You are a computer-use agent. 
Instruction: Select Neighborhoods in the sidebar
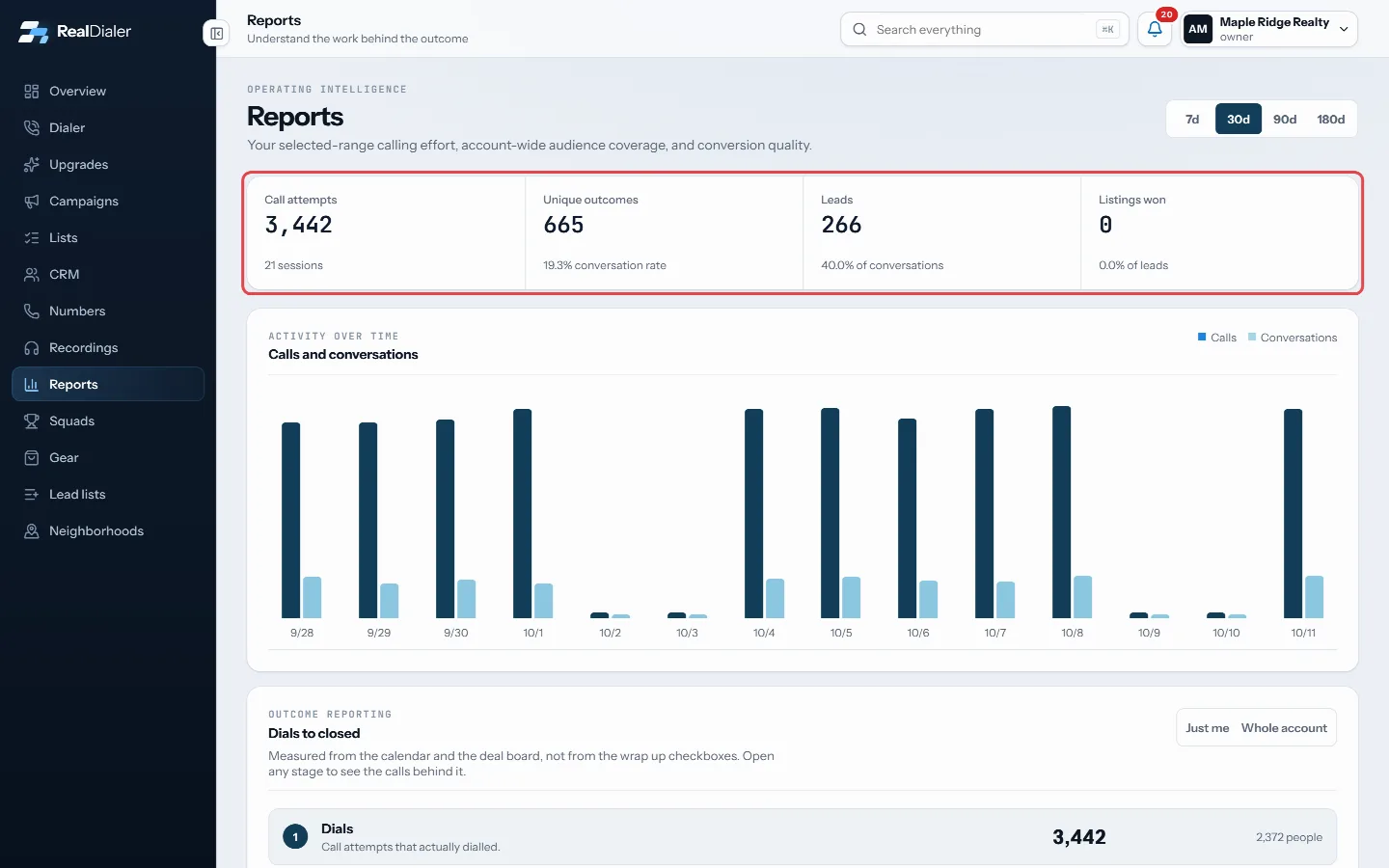click(108, 531)
